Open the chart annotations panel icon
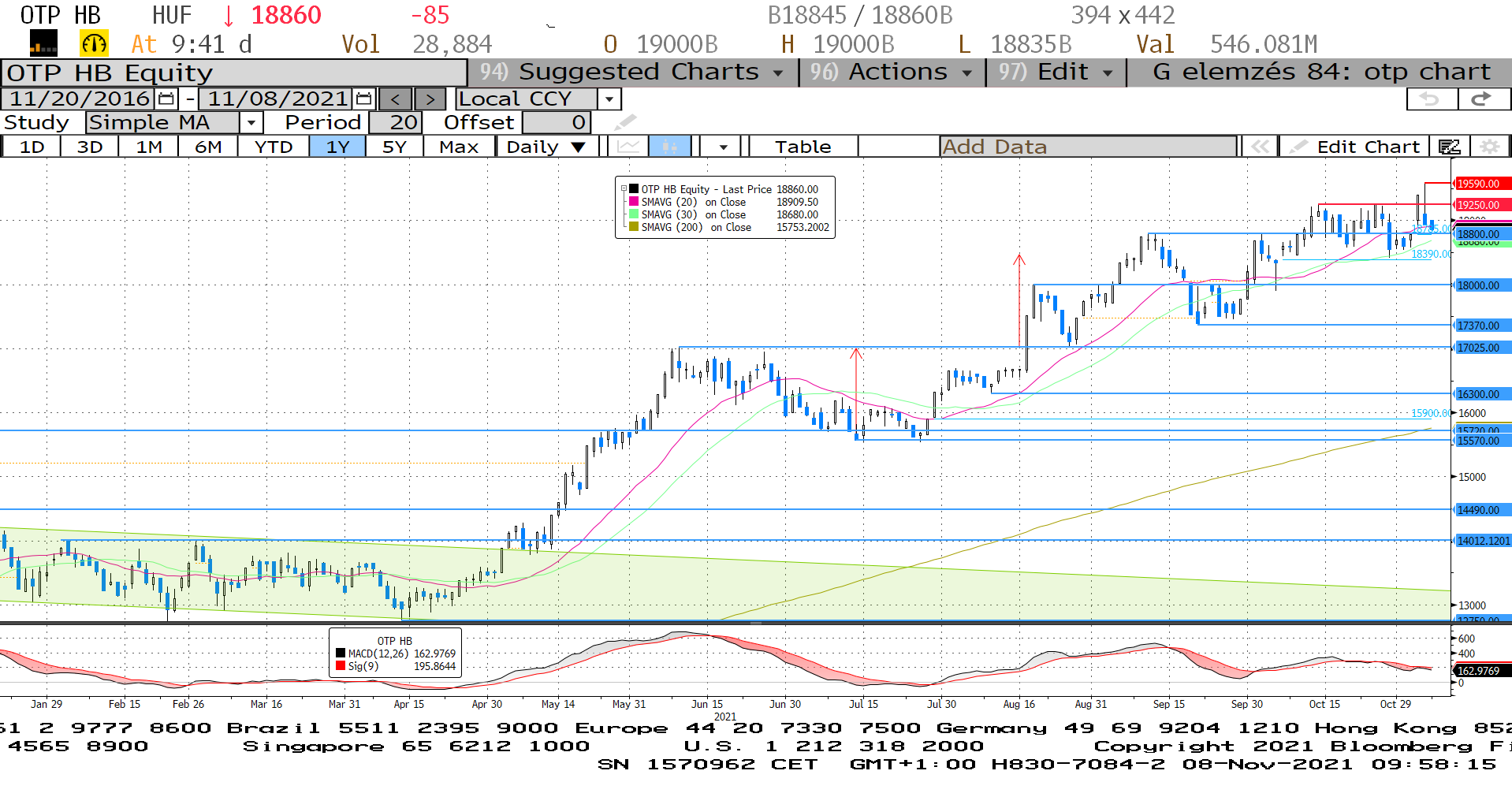 (1449, 147)
